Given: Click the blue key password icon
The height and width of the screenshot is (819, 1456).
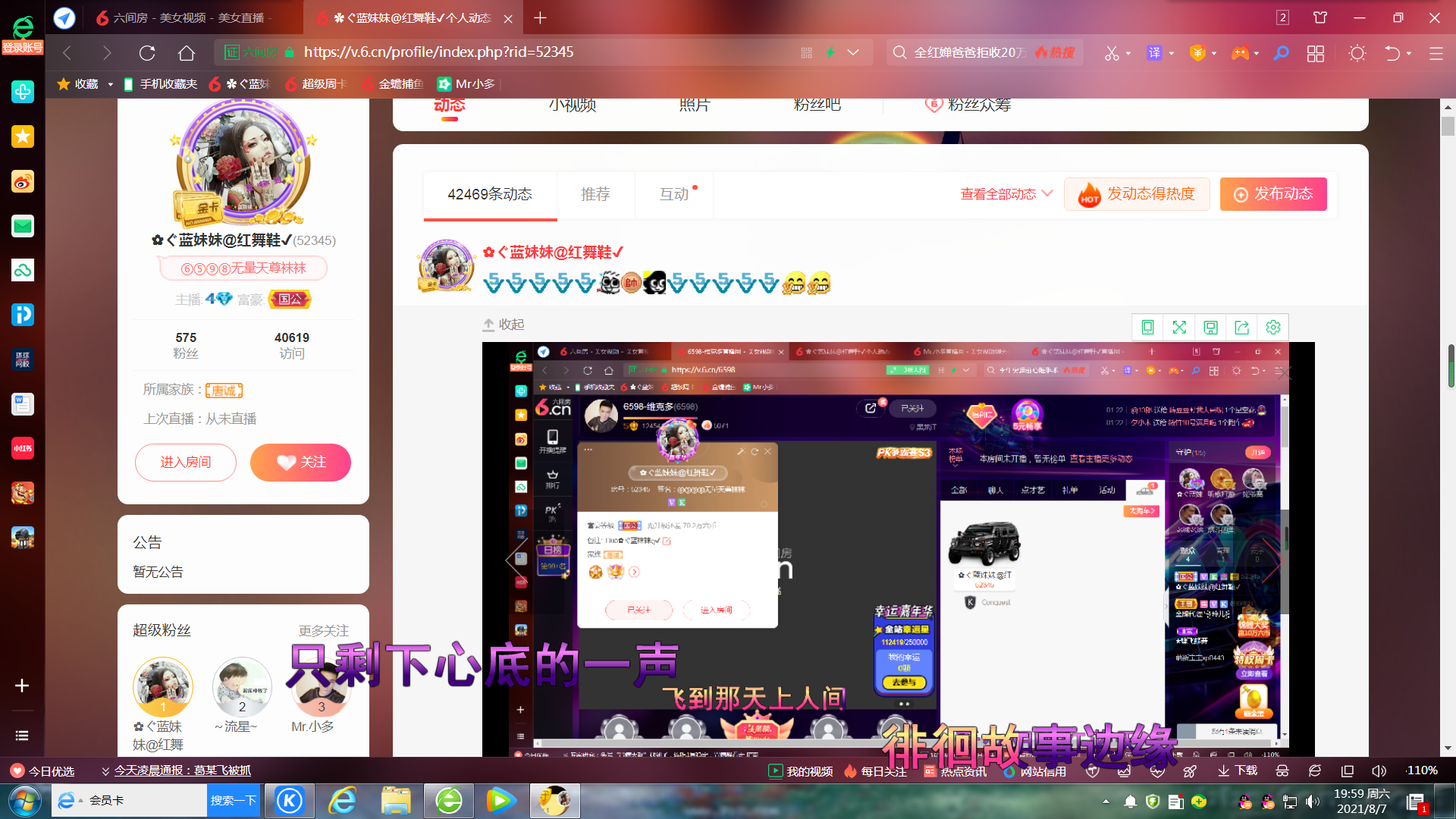Looking at the screenshot, I should coord(1281,53).
